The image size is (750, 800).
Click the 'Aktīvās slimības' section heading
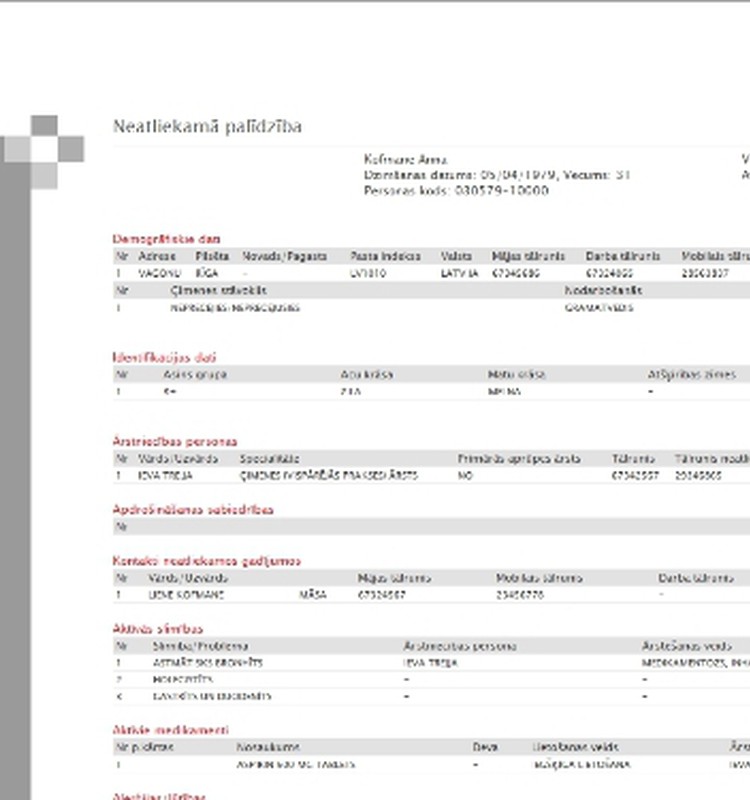pyautogui.click(x=158, y=629)
